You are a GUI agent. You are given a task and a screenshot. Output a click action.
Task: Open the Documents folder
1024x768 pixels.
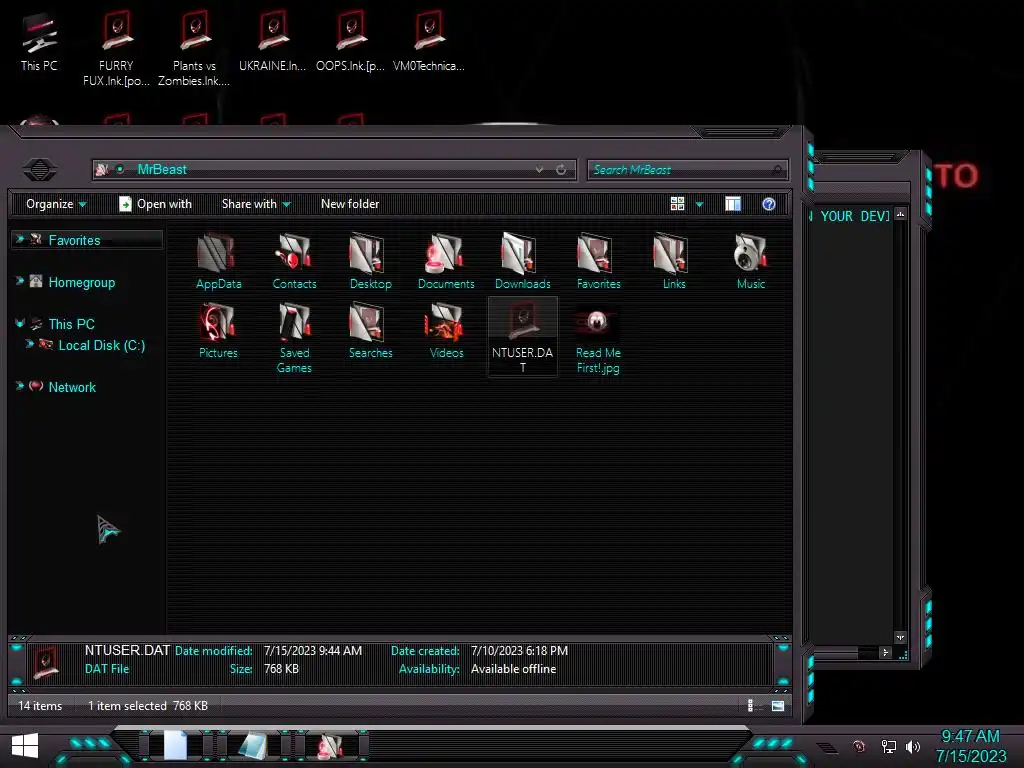pos(446,261)
